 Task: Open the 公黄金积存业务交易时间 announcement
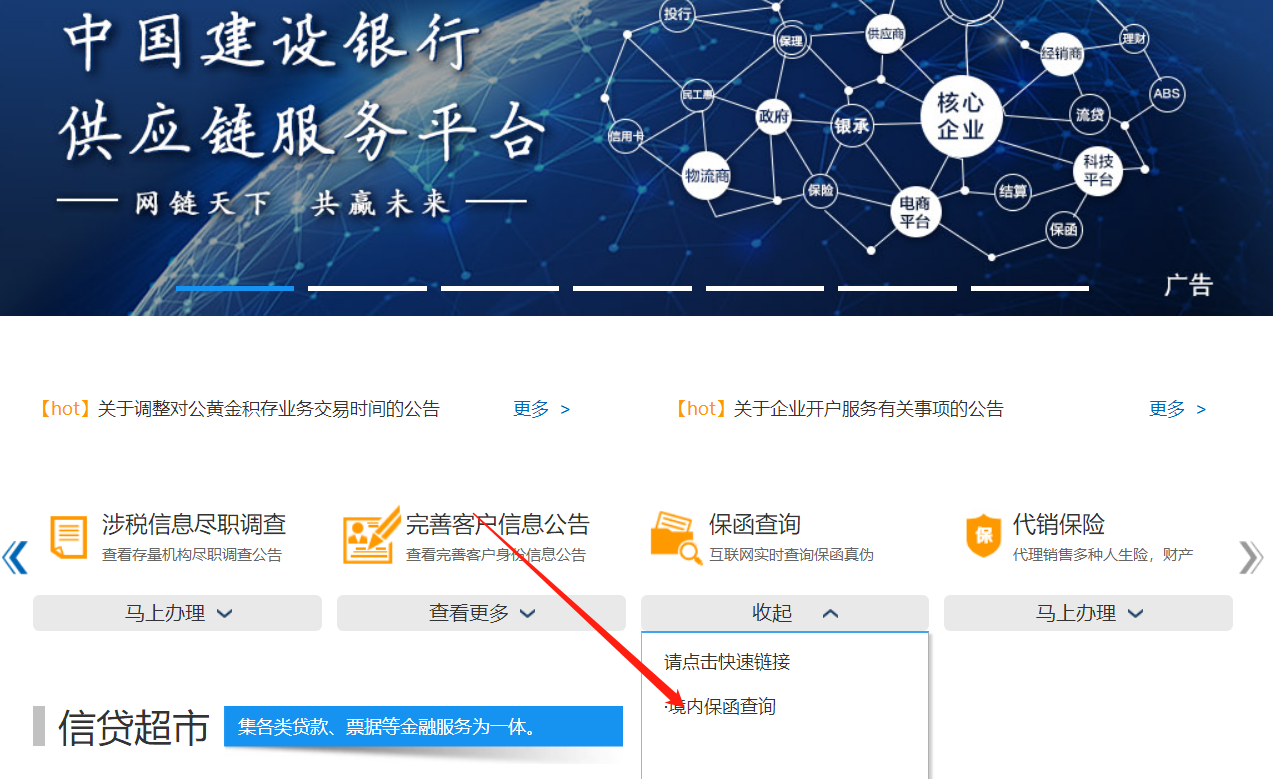point(268,409)
